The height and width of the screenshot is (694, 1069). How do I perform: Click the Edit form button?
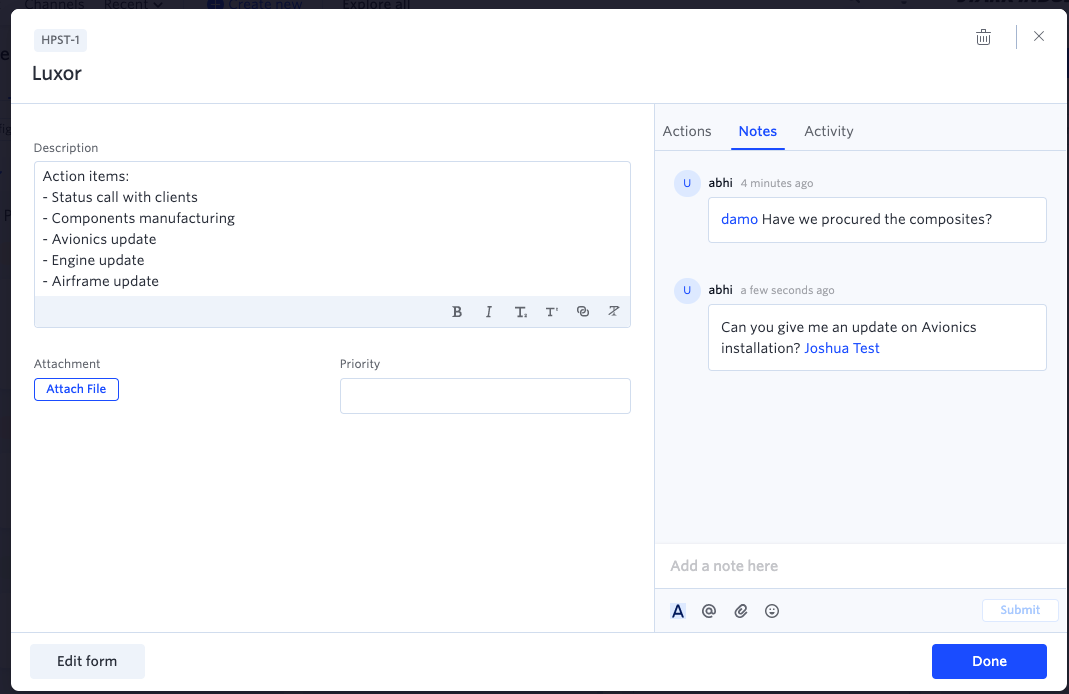pyautogui.click(x=87, y=661)
